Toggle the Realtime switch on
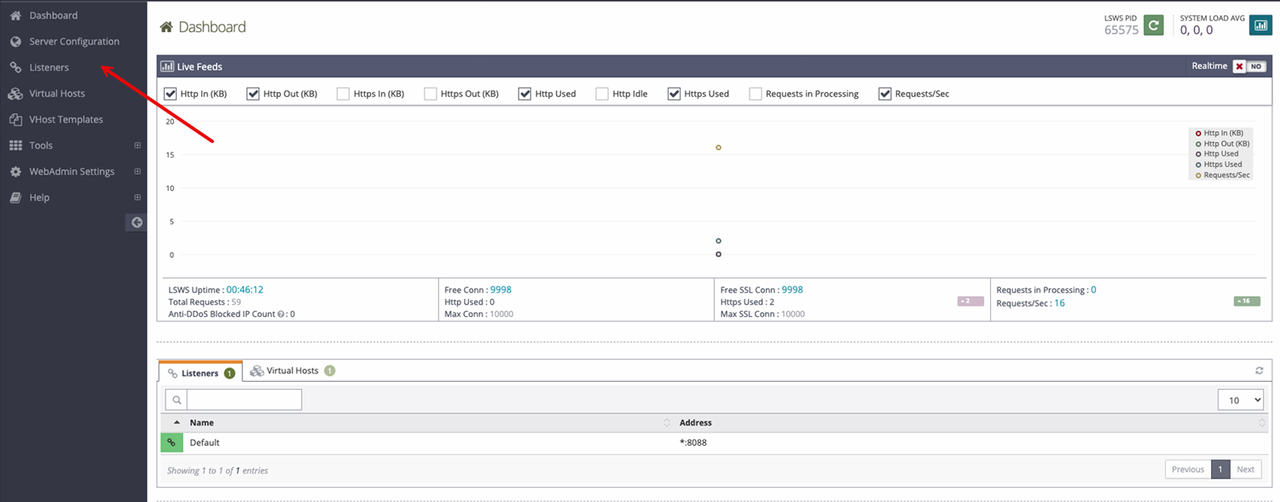1280x502 pixels. pyautogui.click(x=1248, y=67)
